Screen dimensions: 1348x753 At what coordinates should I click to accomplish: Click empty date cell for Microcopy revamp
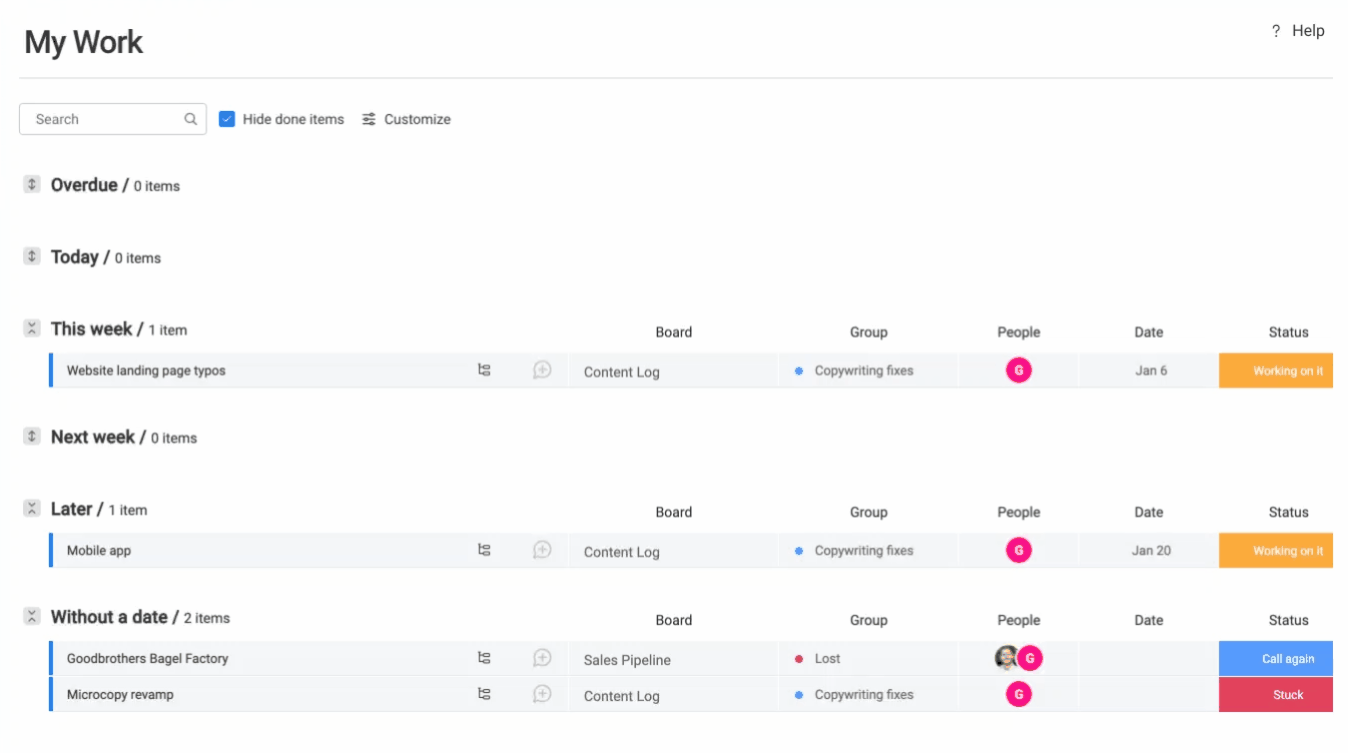click(1148, 694)
